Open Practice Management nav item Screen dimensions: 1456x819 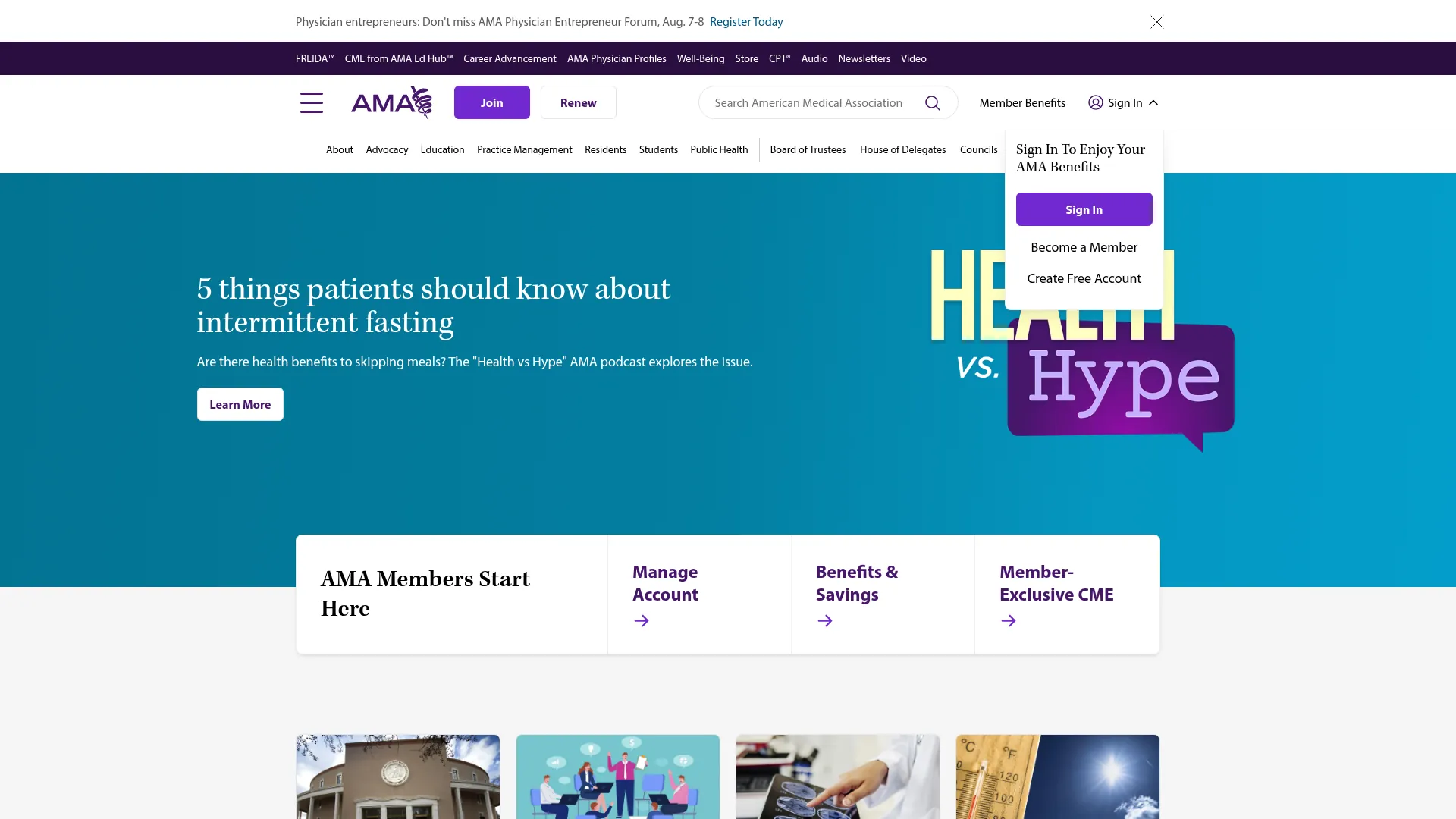(x=525, y=149)
